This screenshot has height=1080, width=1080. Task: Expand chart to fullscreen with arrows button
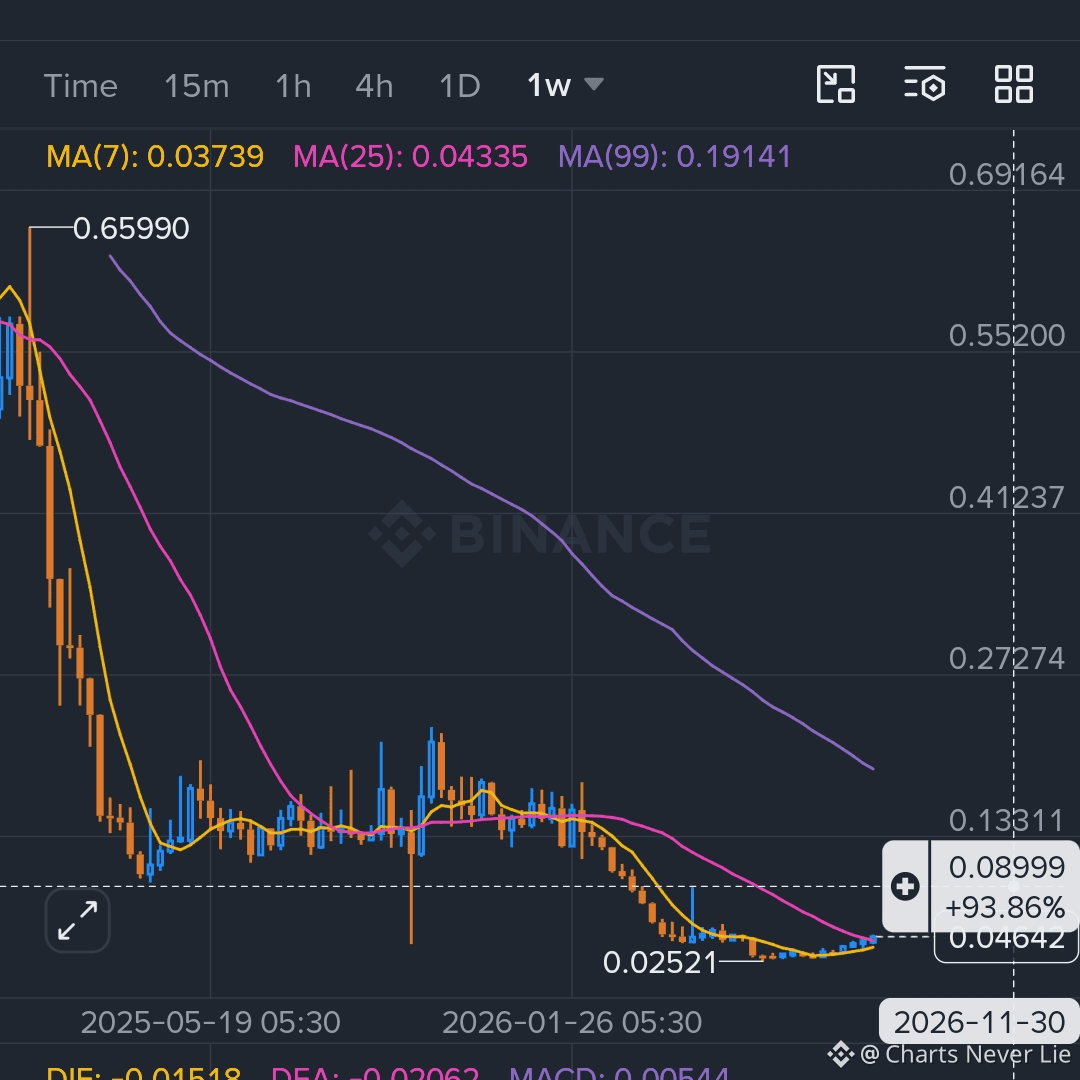(x=77, y=921)
